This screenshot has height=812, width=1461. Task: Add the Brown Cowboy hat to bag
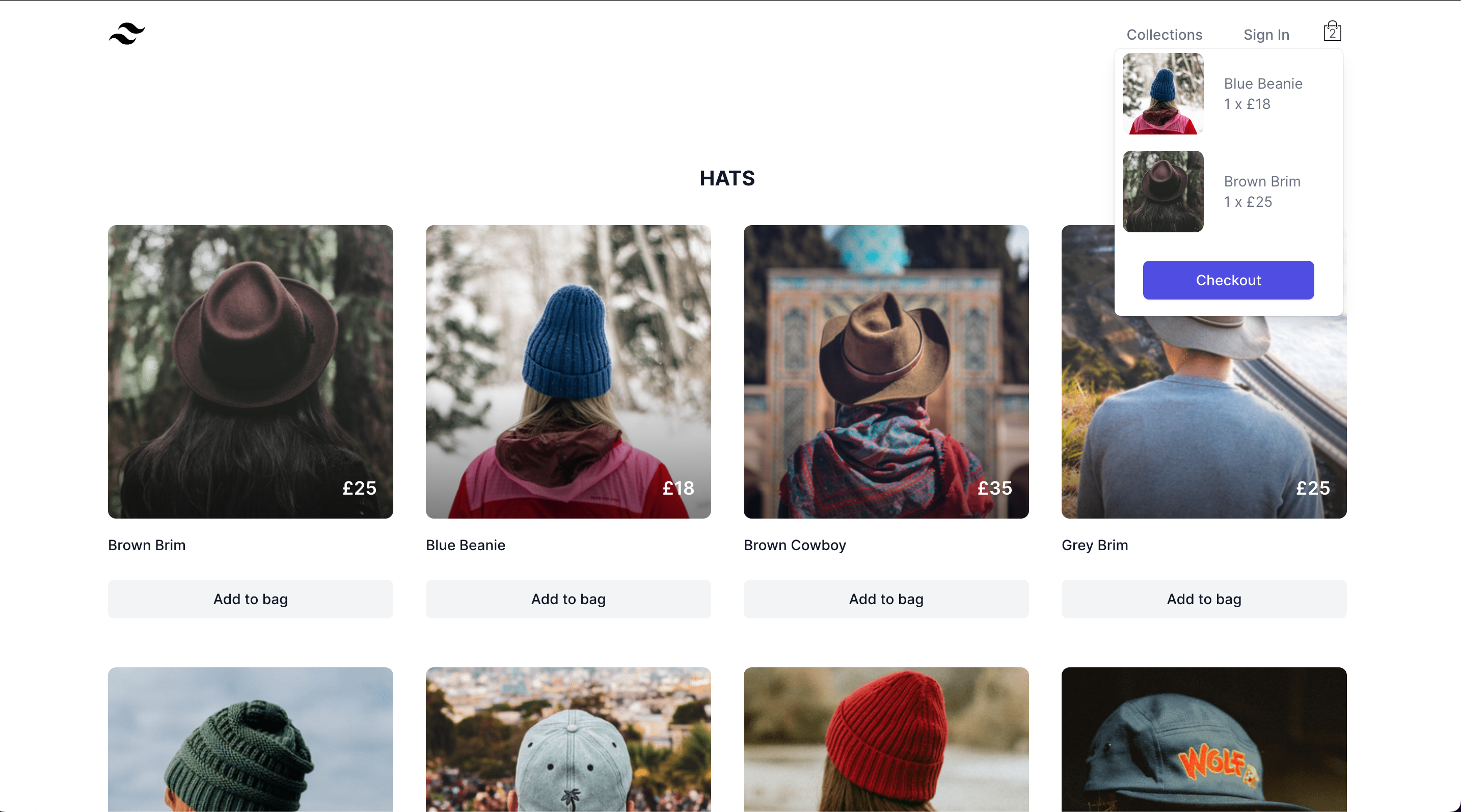tap(885, 599)
